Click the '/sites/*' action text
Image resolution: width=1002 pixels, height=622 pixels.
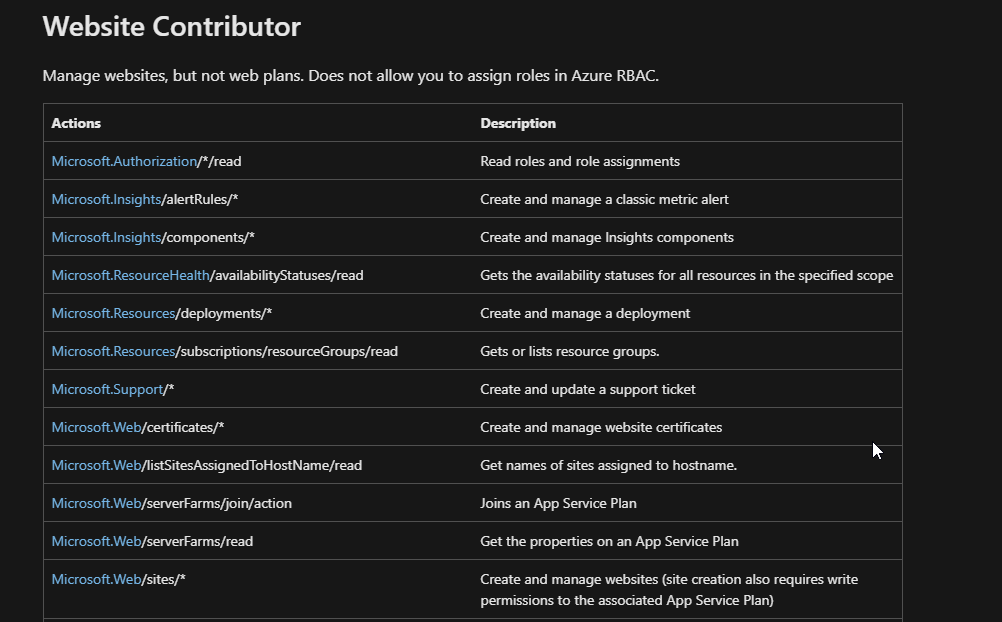163,579
